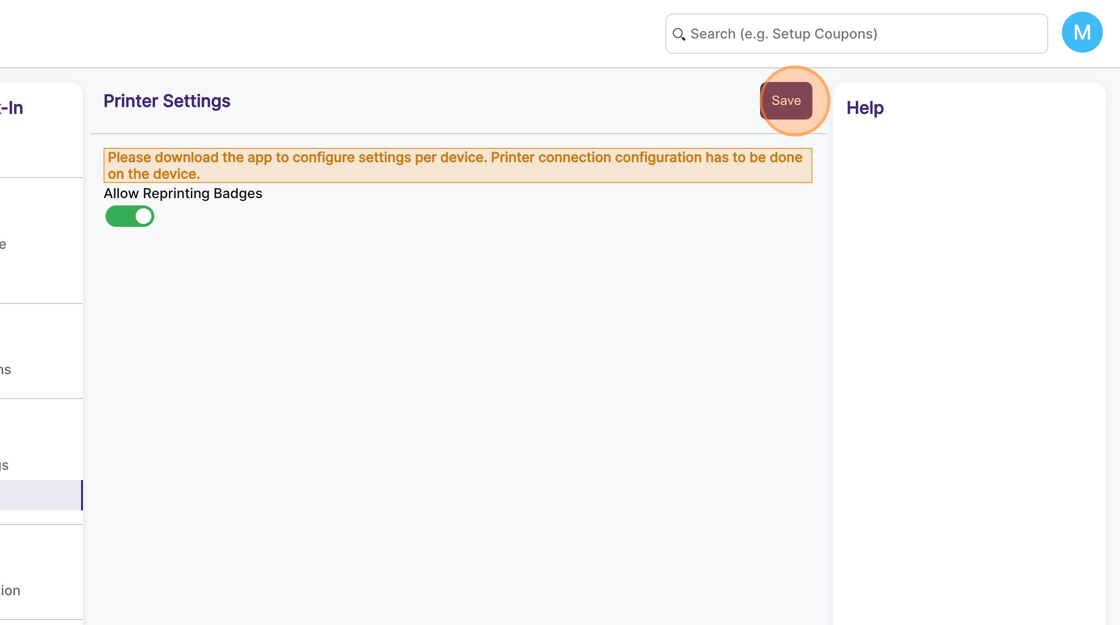Click the Printer Settings heading
1120x625 pixels.
pos(167,101)
